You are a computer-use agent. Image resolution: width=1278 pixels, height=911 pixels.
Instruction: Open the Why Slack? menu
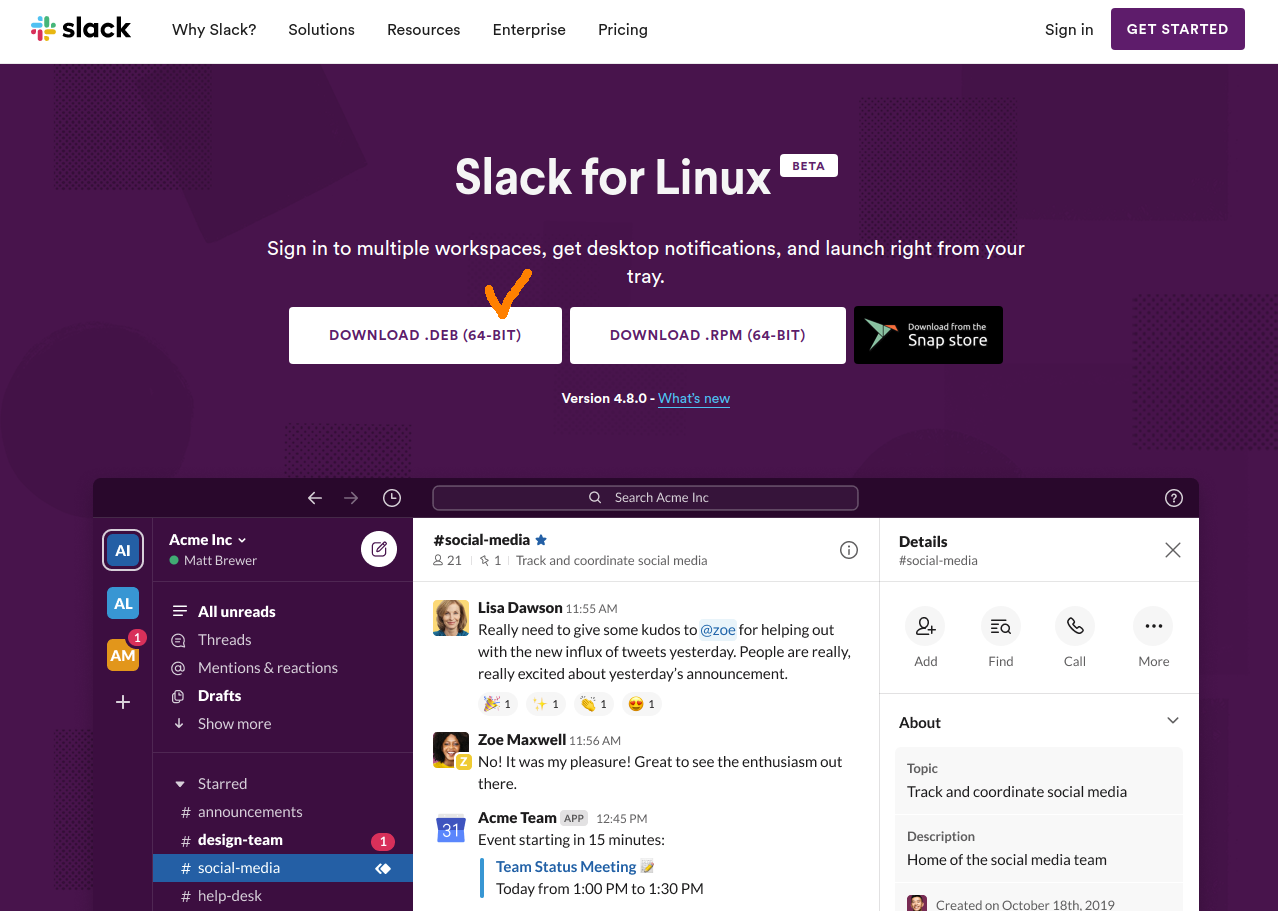214,30
